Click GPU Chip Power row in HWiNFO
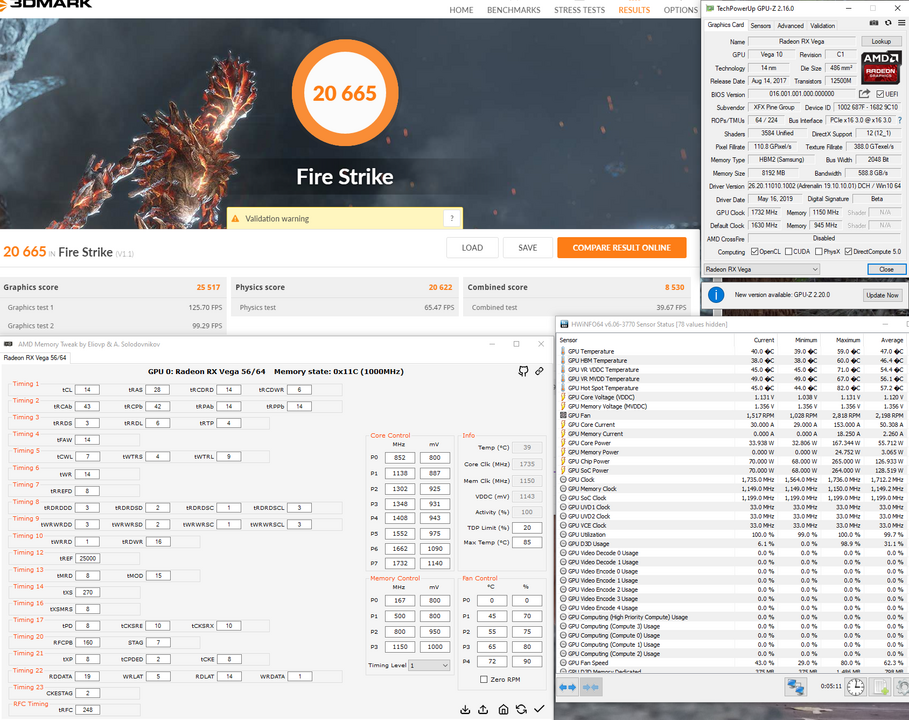Screen dimensions: 909x720 tap(732, 461)
